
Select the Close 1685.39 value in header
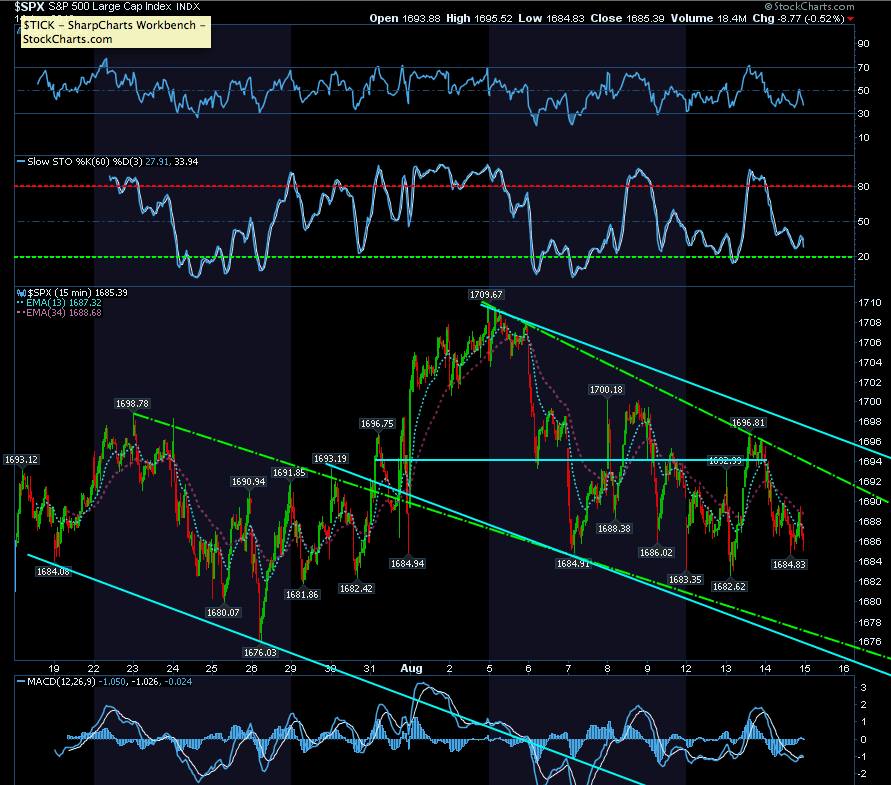[x=627, y=18]
